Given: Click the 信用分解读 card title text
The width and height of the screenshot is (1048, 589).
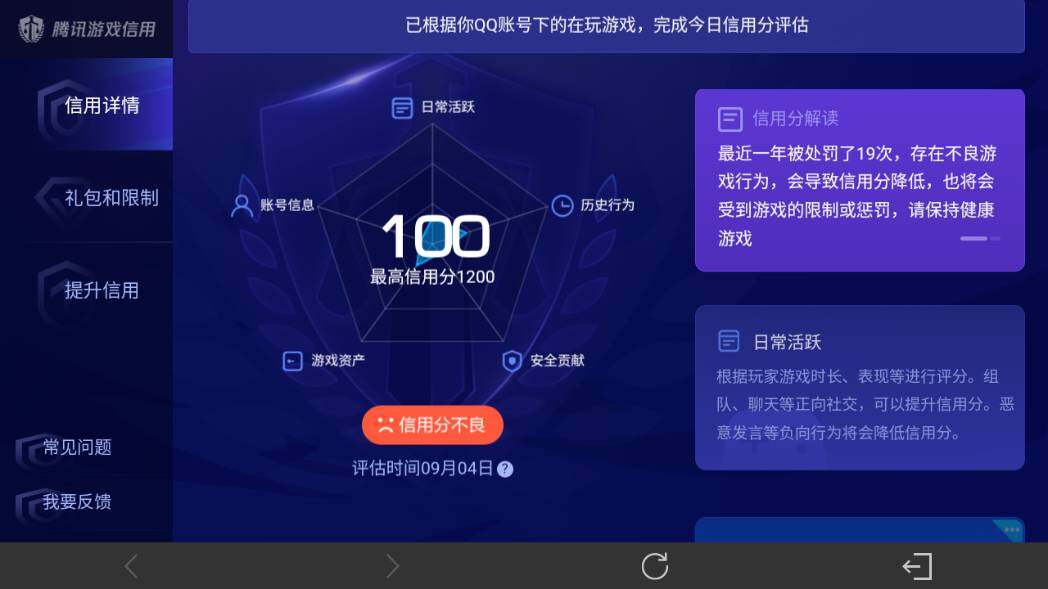Looking at the screenshot, I should (x=795, y=119).
